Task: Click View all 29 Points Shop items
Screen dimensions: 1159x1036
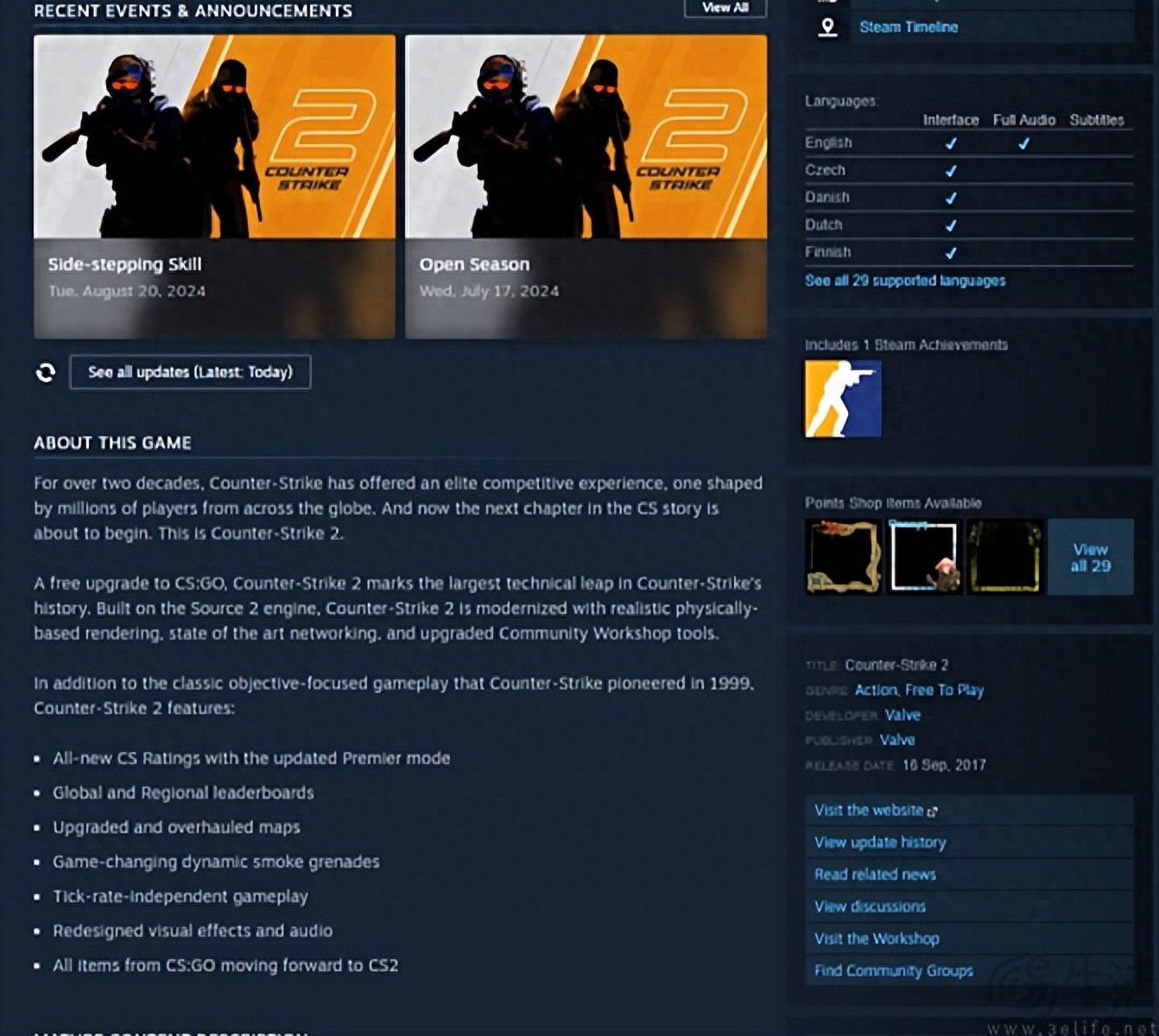Action: pos(1090,557)
